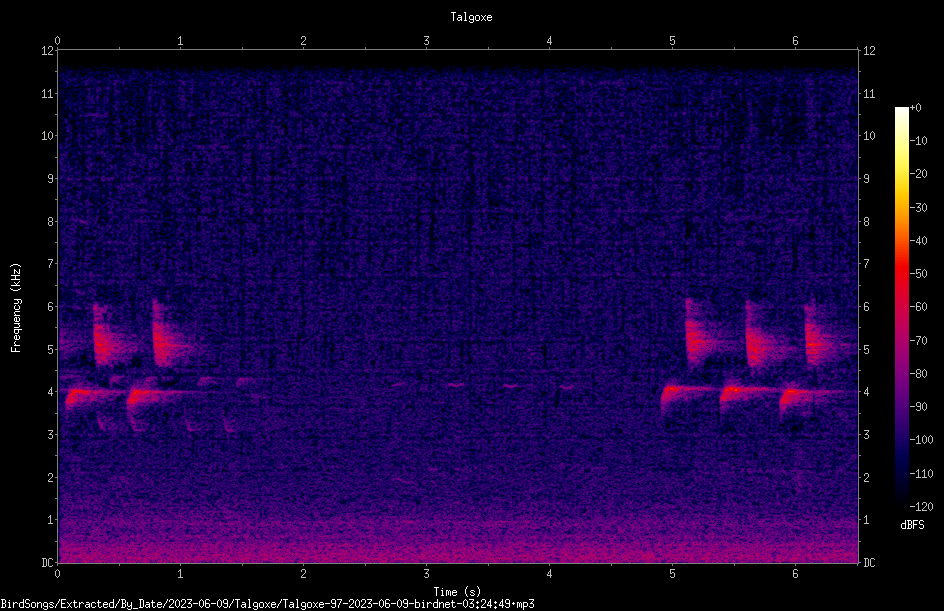Click the file path text at bottom

pyautogui.click(x=267, y=604)
